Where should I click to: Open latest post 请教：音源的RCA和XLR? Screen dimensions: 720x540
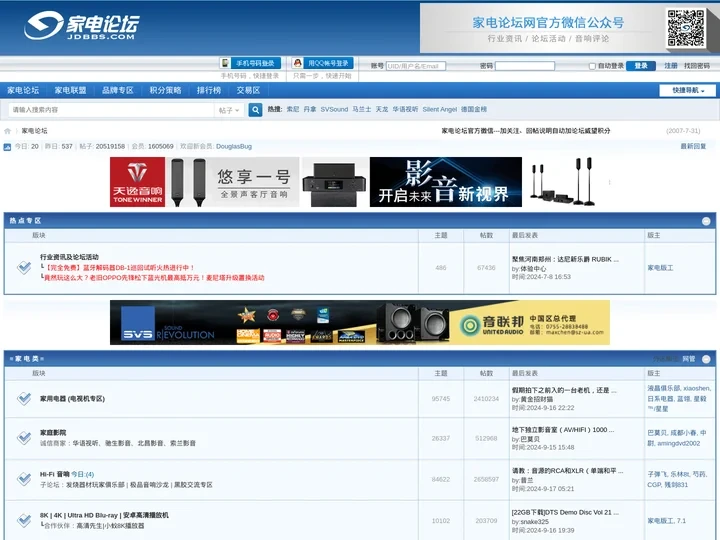point(568,471)
